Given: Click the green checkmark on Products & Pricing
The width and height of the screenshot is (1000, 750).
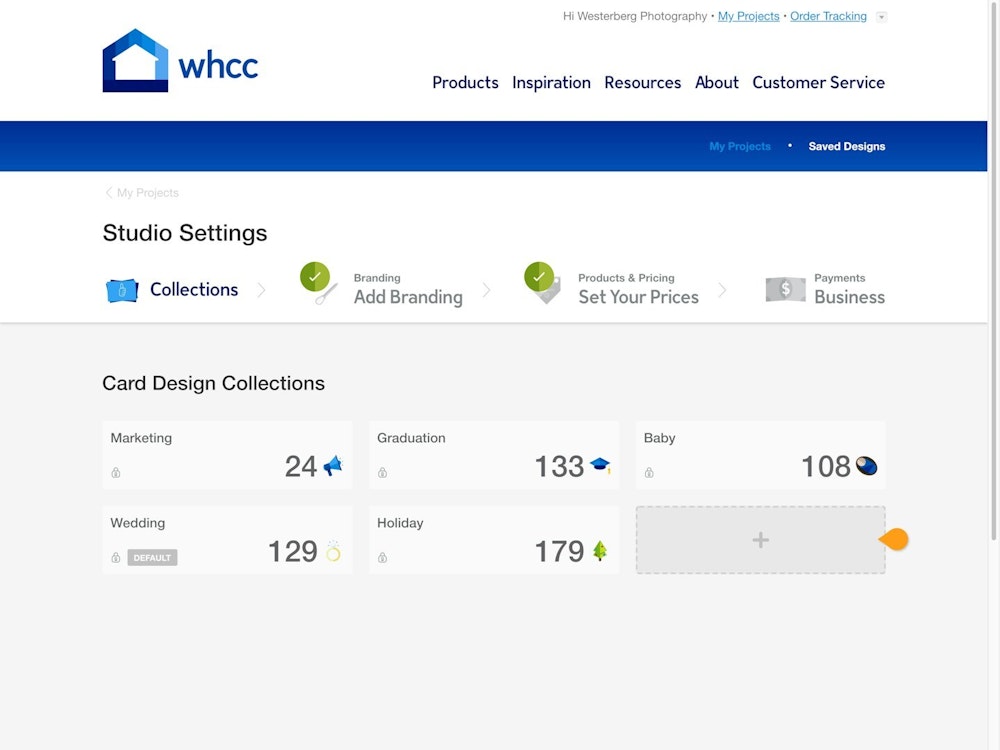Looking at the screenshot, I should click(x=539, y=276).
